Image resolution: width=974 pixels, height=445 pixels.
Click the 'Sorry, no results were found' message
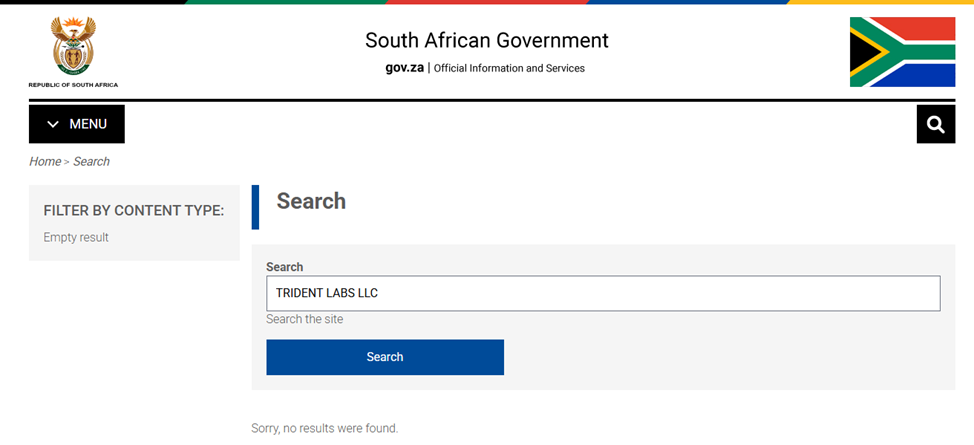pos(324,428)
